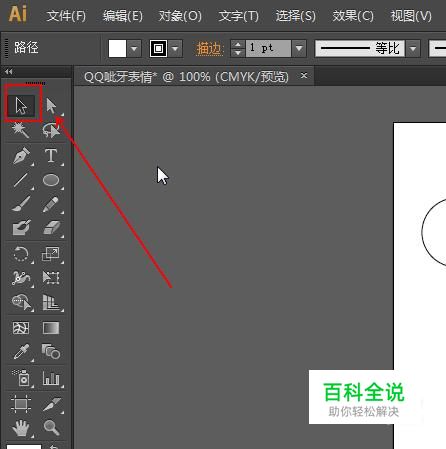Select the Symbol Sprayer tool
446x449 pixels.
tap(21, 378)
